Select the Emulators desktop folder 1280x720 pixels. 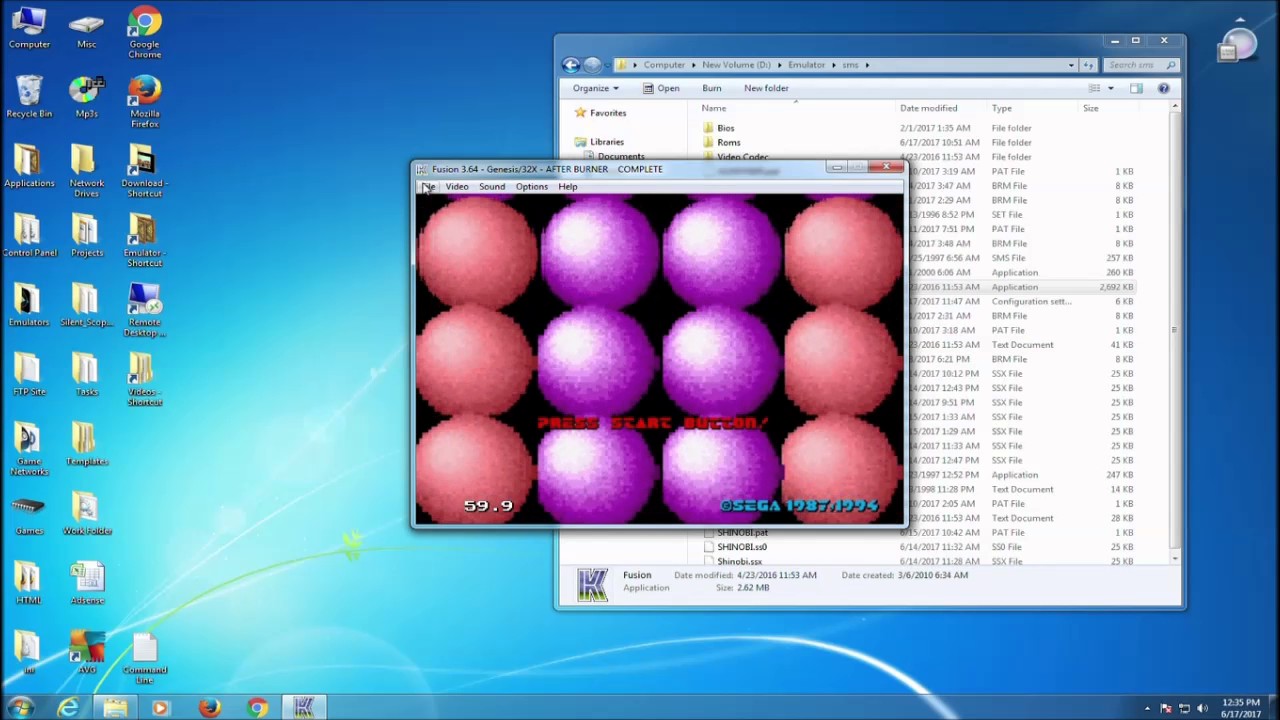tap(29, 305)
